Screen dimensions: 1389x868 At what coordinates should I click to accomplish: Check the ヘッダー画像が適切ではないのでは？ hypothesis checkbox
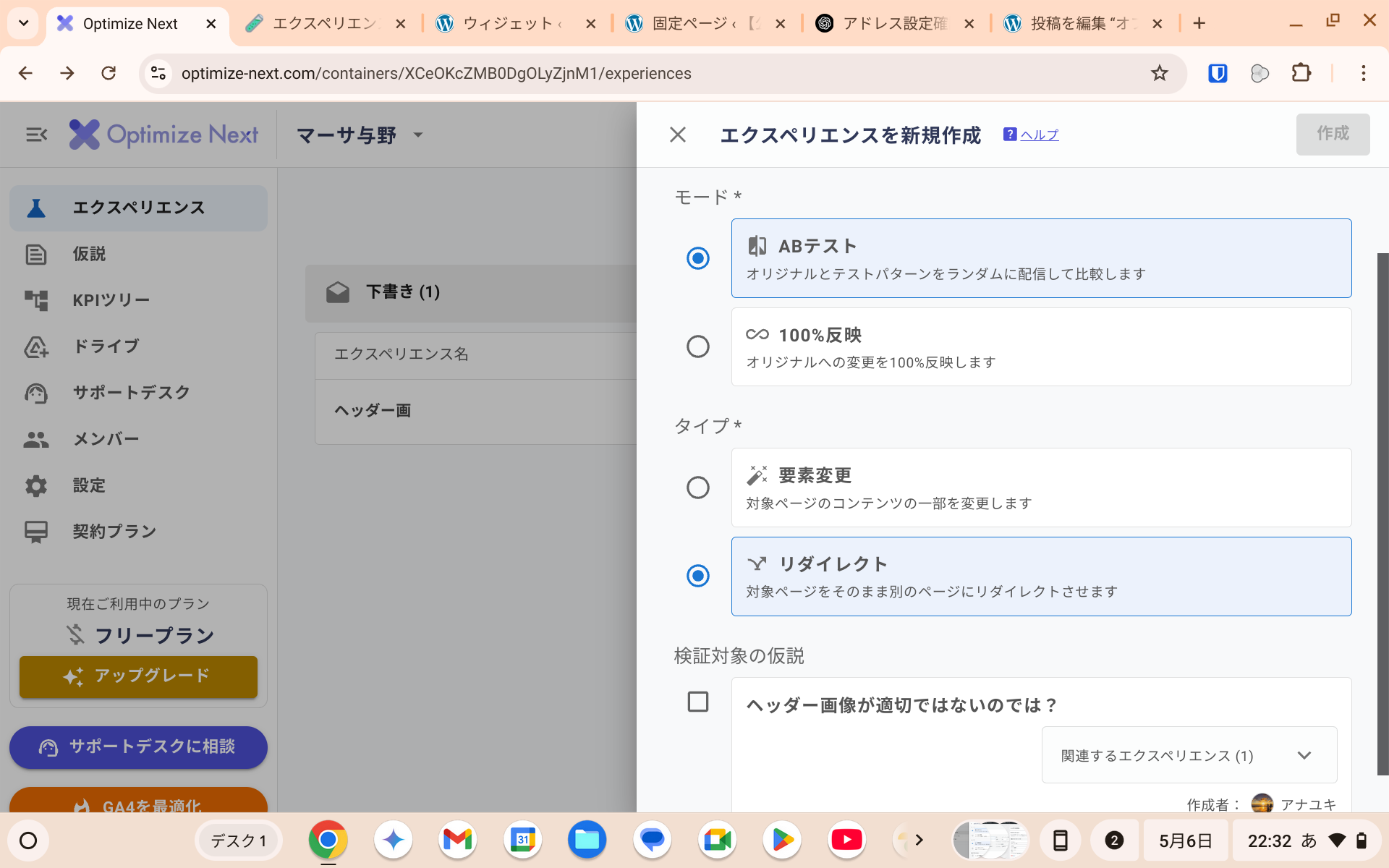[698, 702]
